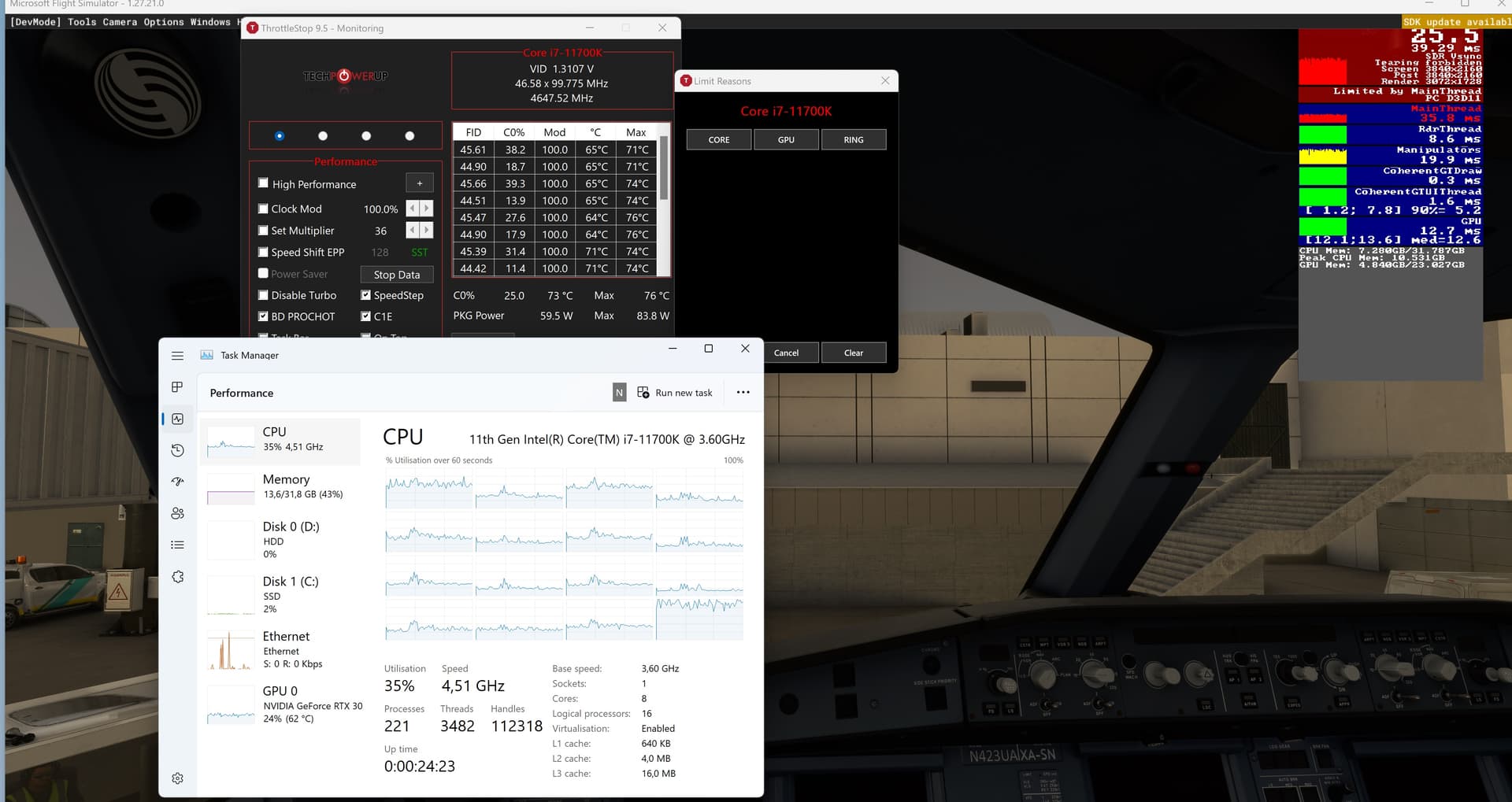Open Startup apps page icon

coord(177,482)
